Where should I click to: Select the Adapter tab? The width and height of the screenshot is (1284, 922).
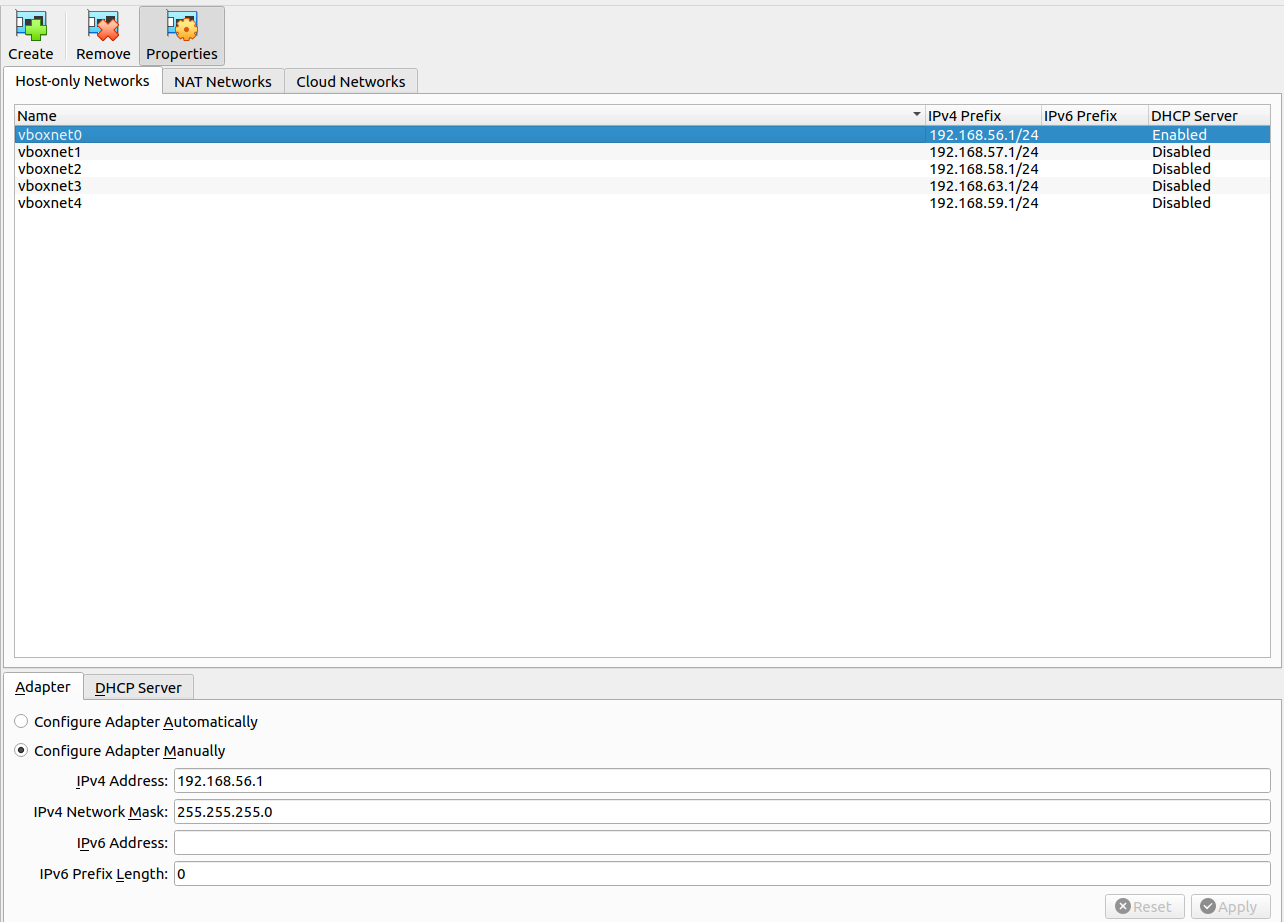[43, 687]
